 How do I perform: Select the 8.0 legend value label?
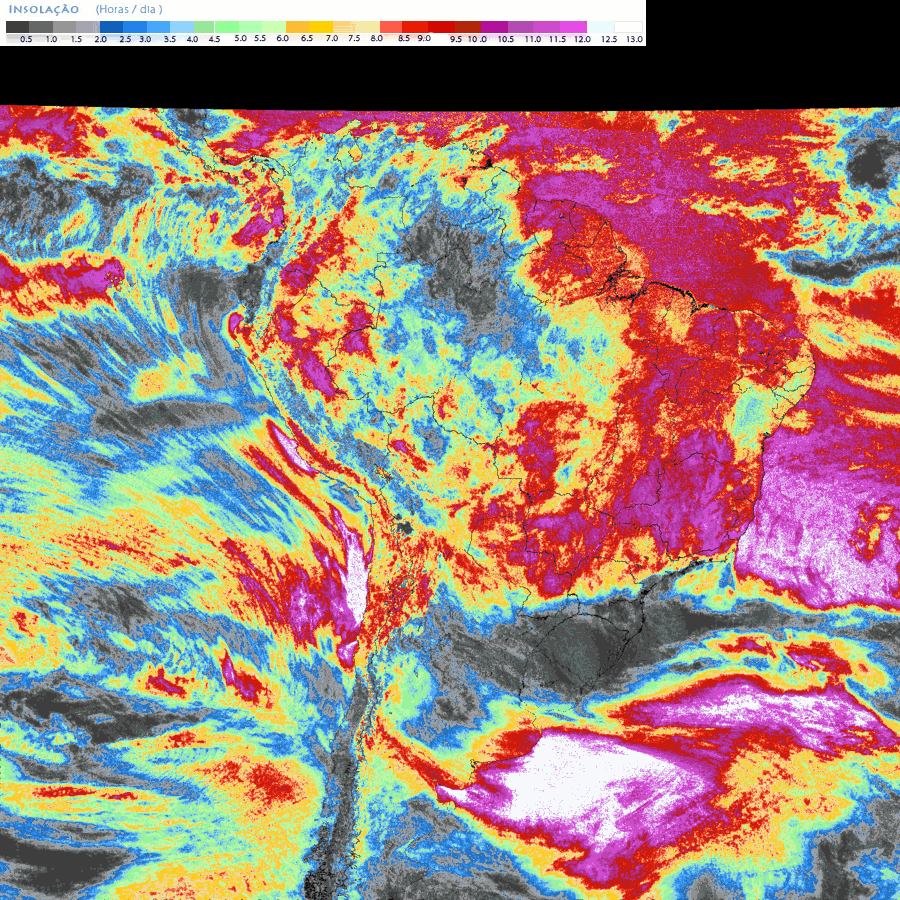click(377, 38)
